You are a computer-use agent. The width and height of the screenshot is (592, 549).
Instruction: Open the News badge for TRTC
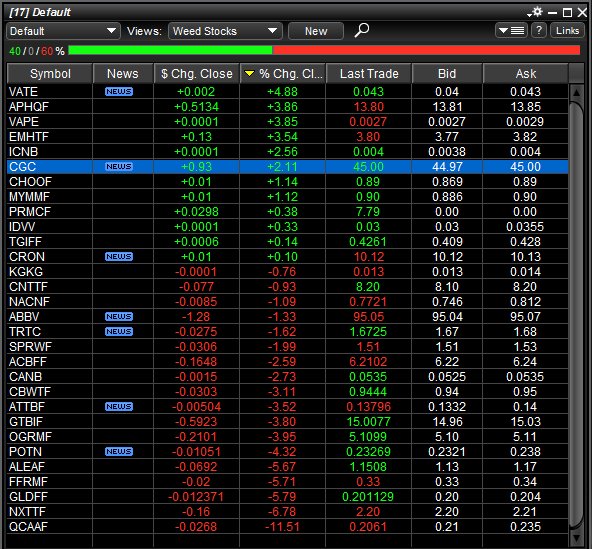point(119,332)
